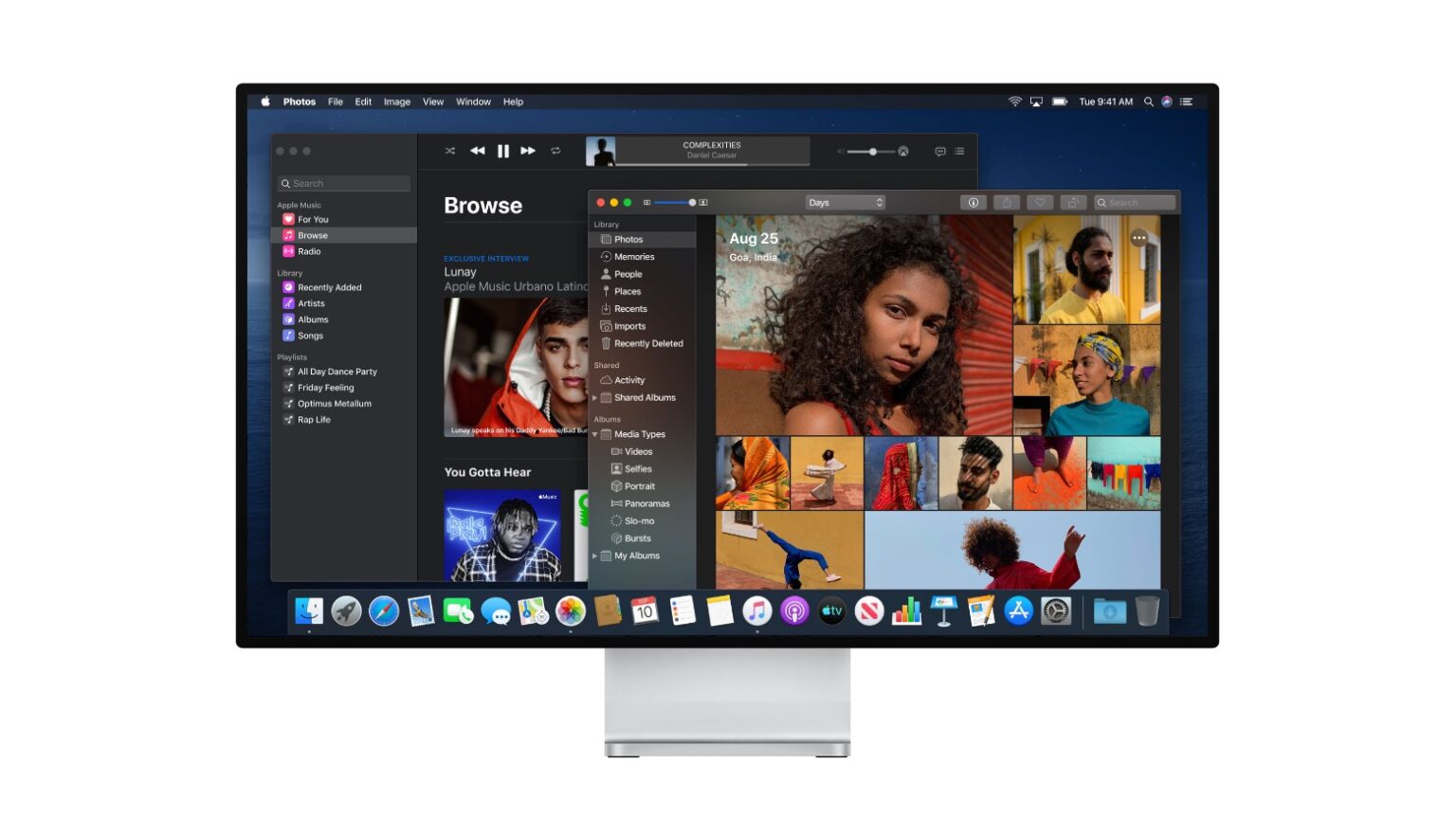The height and width of the screenshot is (819, 1456).
Task: Open the Podcasts app from the Dock
Action: point(793,612)
